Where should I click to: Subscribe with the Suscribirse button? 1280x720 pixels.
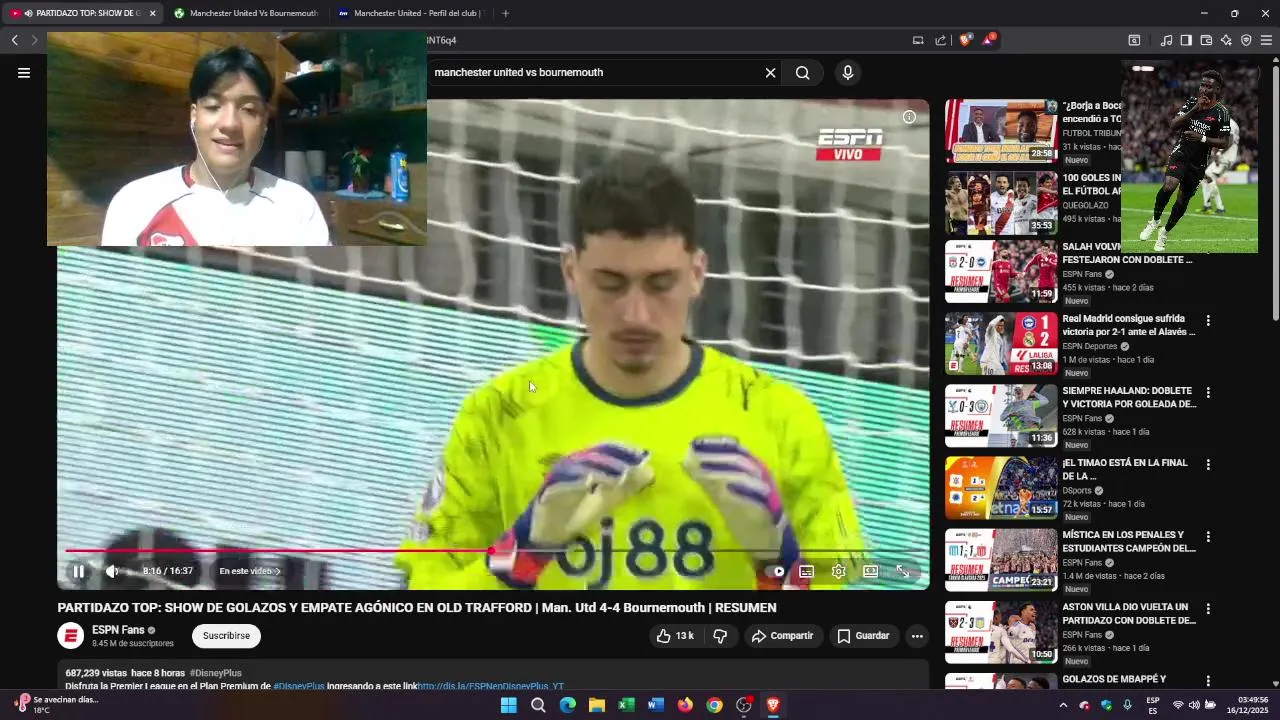click(x=226, y=636)
